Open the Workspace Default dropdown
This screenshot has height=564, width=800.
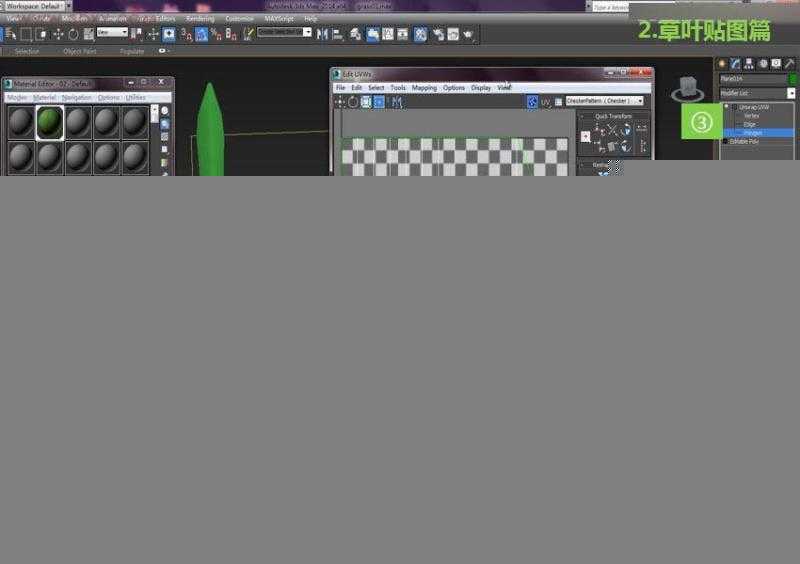(38, 6)
